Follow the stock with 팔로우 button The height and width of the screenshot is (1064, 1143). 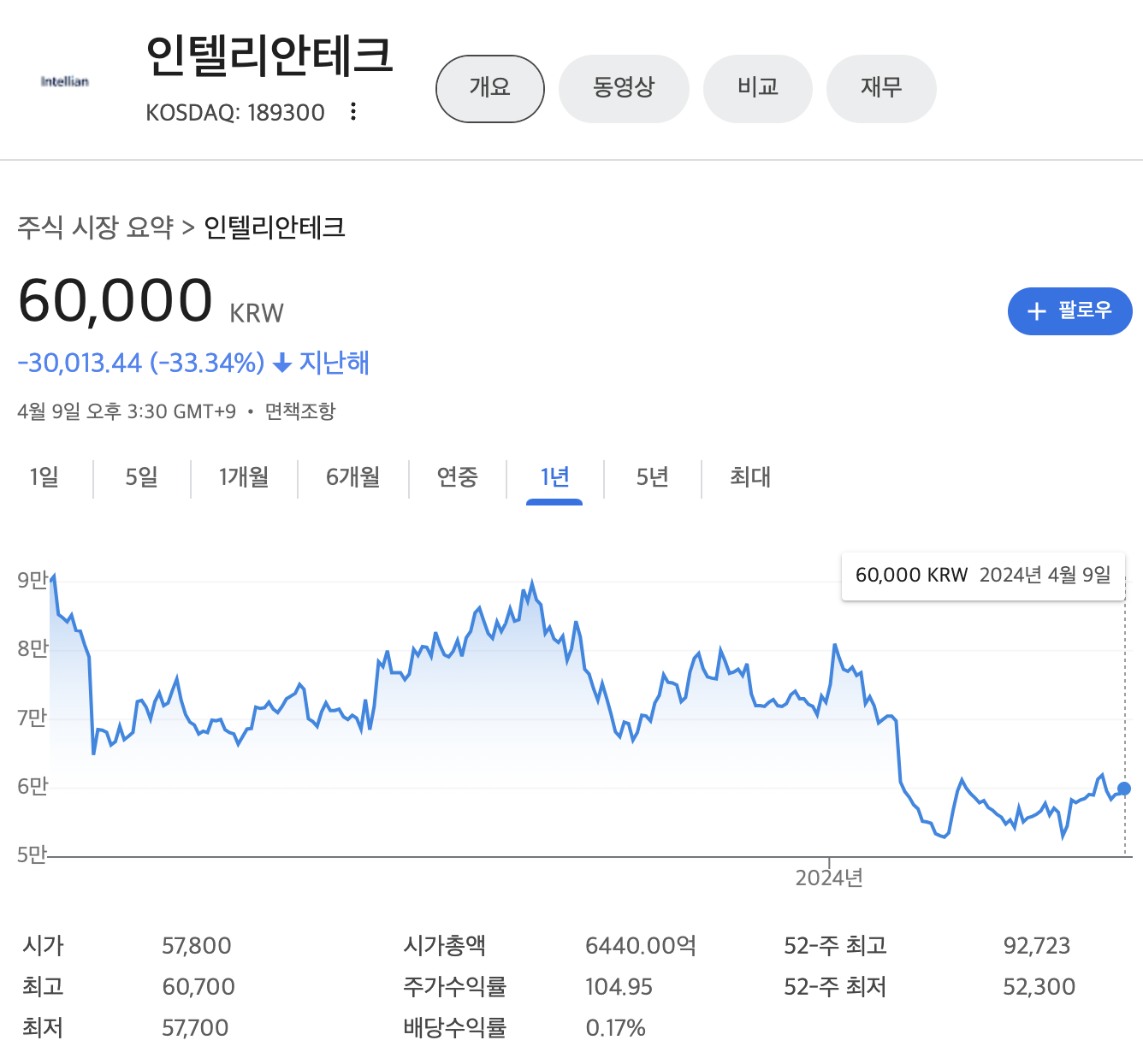click(1070, 311)
